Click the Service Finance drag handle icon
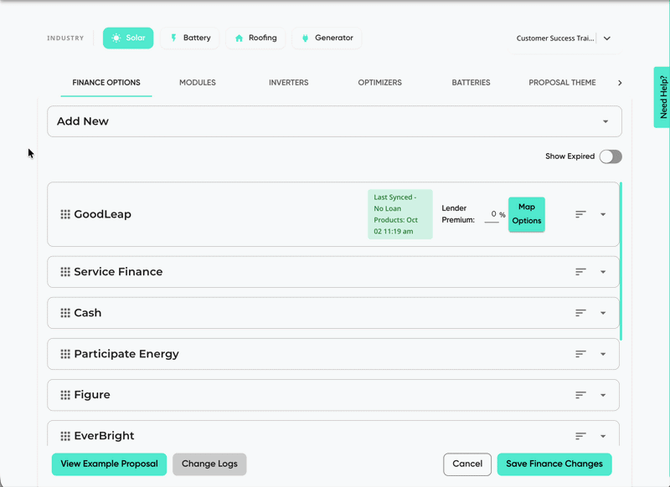Viewport: 670px width, 487px height. [x=65, y=272]
